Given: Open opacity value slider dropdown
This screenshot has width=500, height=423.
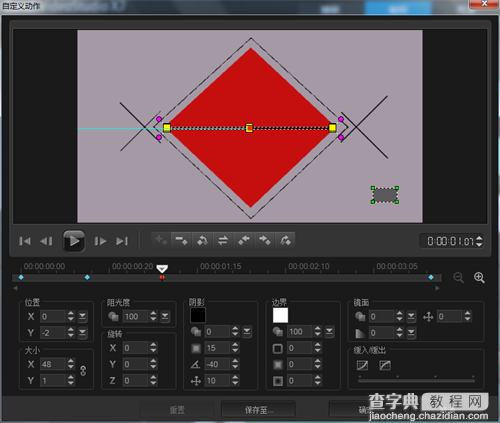Looking at the screenshot, I should click(165, 316).
